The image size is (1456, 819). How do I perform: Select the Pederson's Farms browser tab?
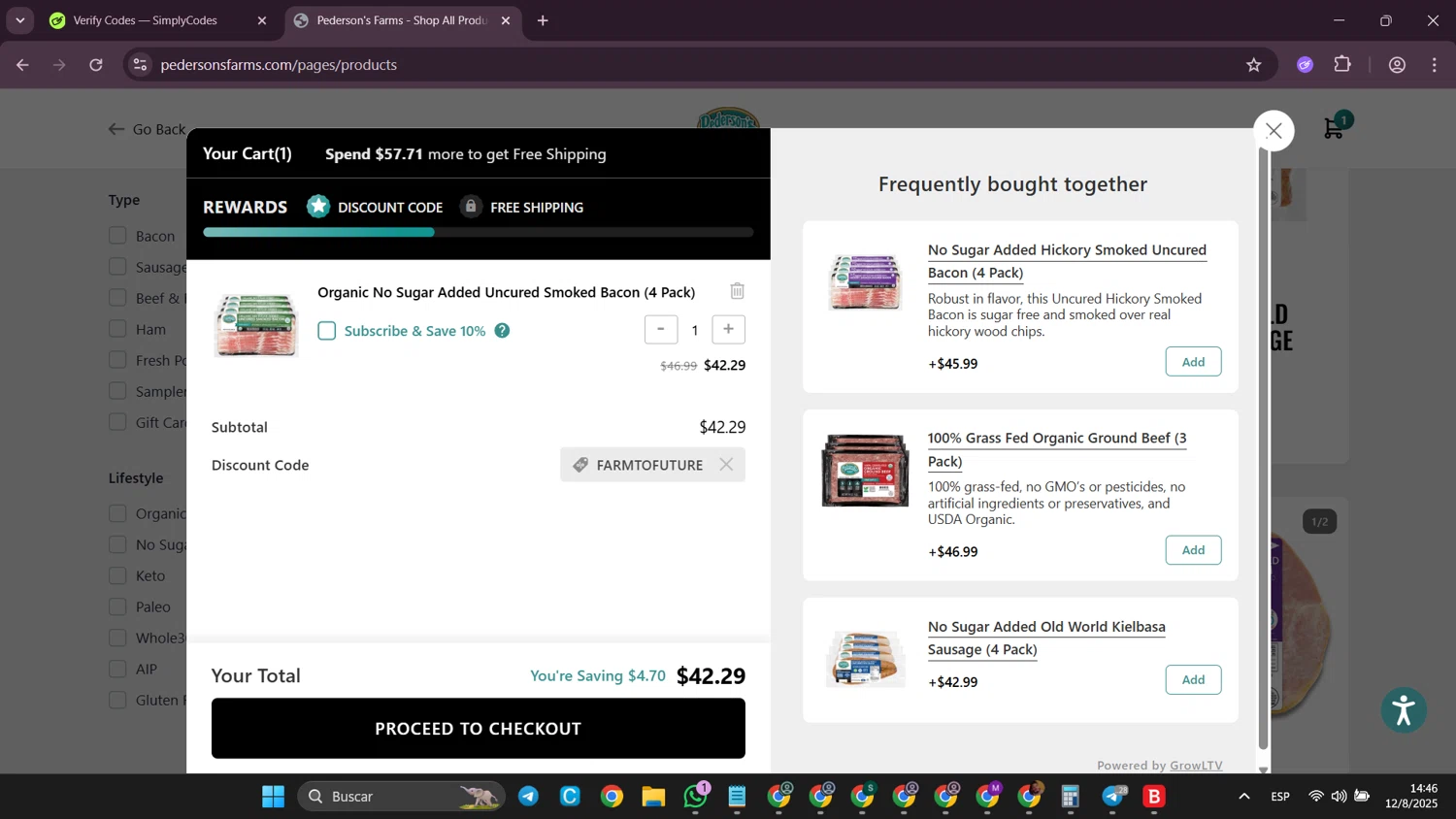click(x=402, y=20)
